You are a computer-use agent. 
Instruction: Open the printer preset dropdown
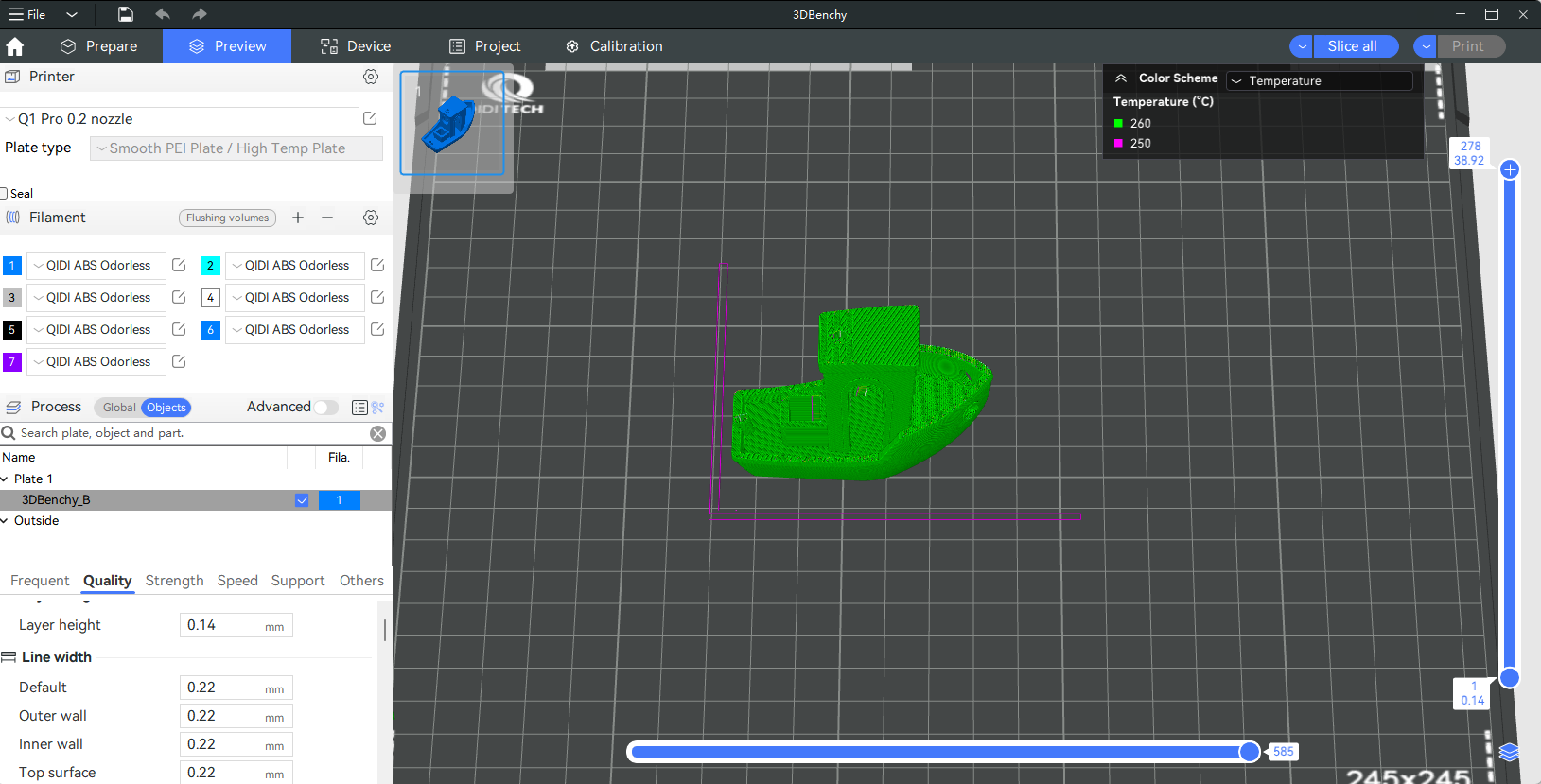[180, 119]
